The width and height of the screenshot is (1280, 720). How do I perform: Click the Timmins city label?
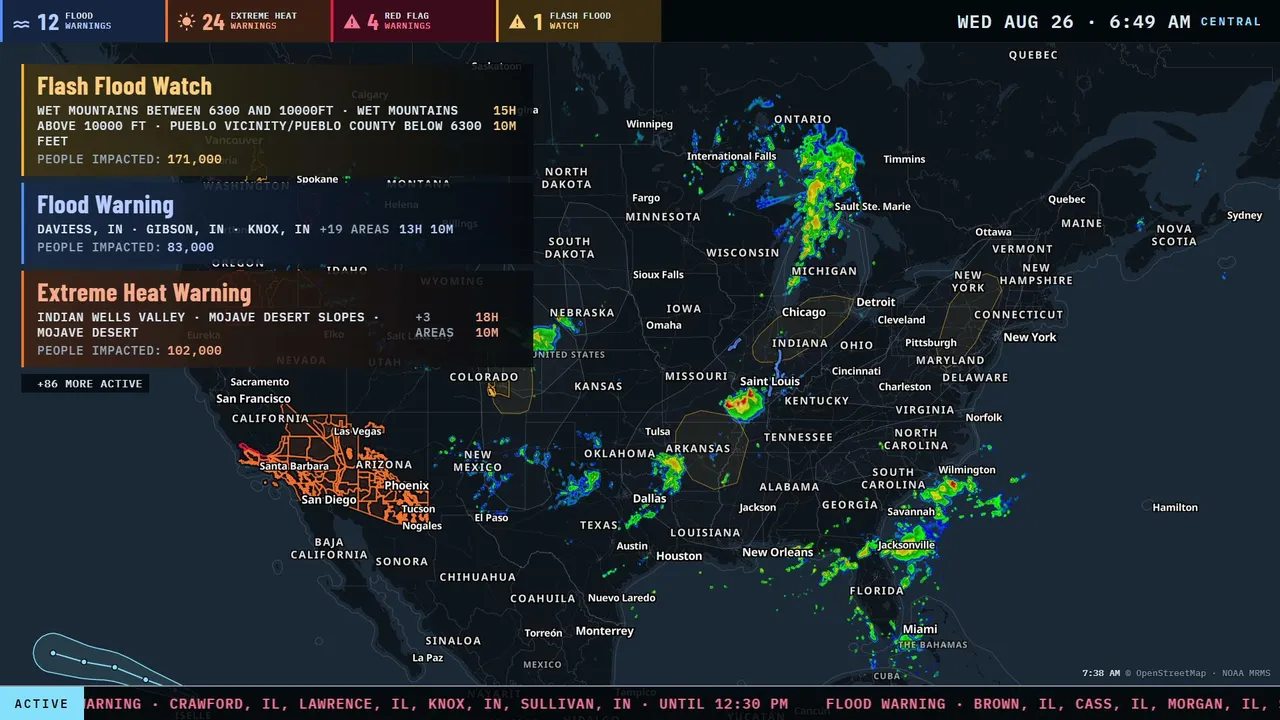click(x=904, y=159)
